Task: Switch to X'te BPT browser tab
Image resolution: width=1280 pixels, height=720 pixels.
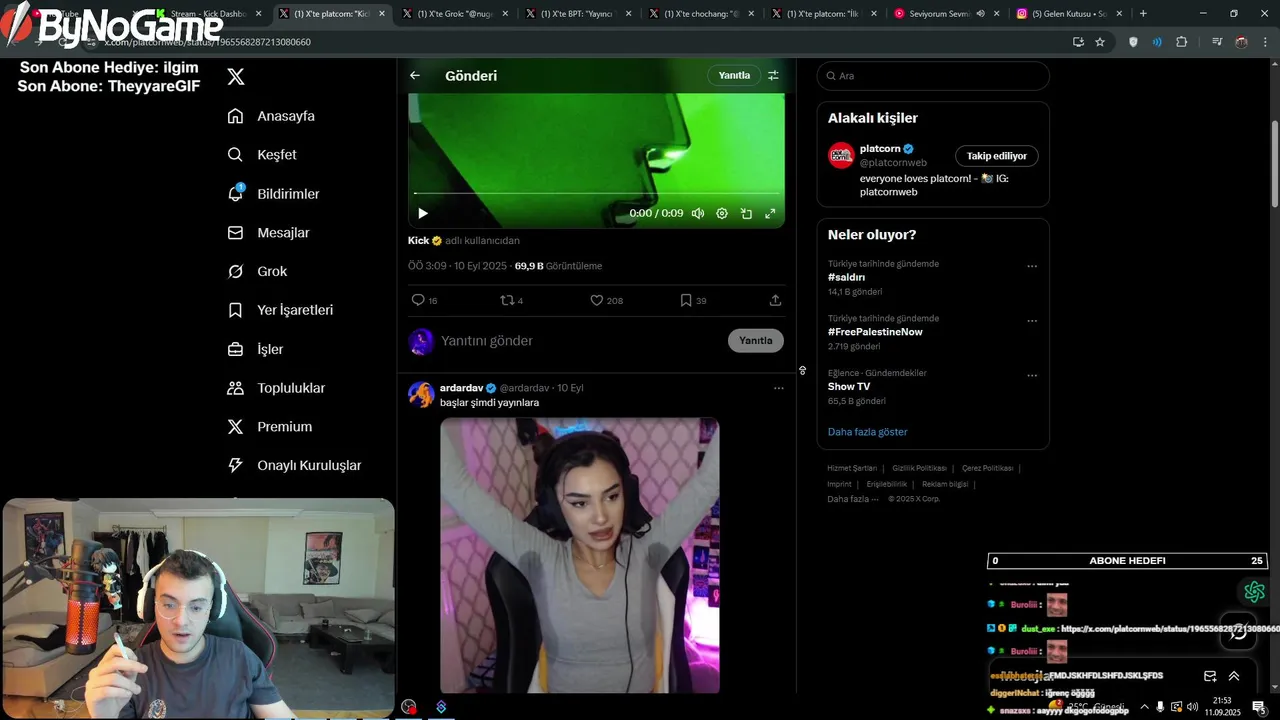Action: [x=578, y=14]
